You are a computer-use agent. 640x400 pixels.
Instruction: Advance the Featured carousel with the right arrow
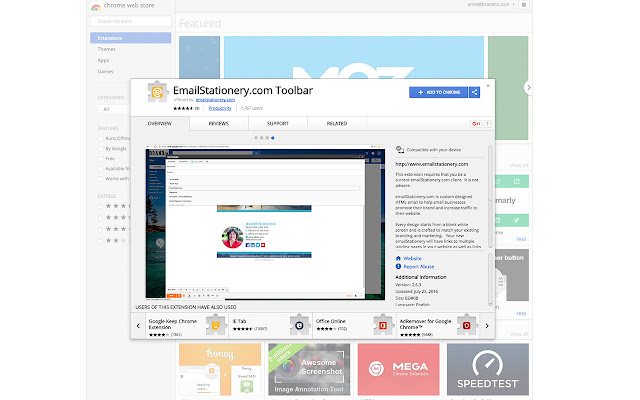click(529, 87)
